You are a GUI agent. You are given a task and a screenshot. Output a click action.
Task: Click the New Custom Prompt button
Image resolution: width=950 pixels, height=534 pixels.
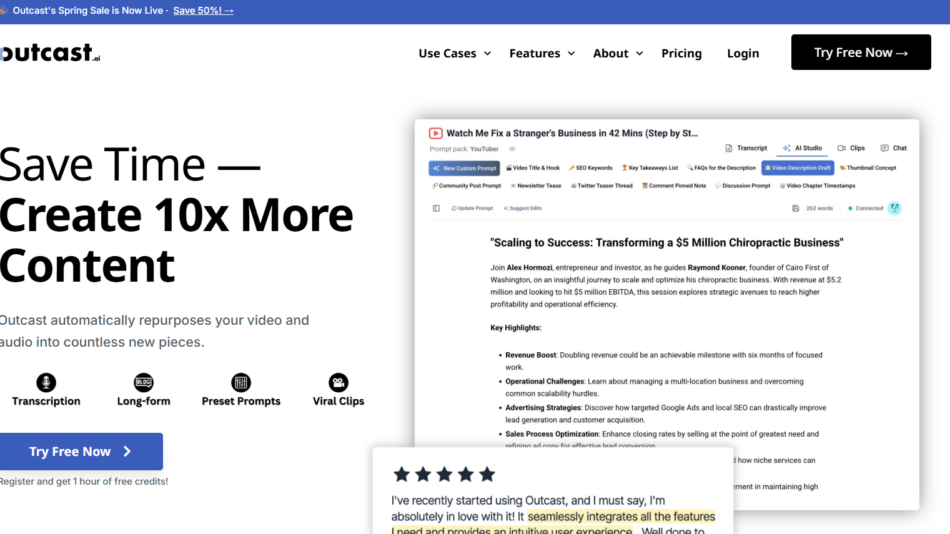pyautogui.click(x=464, y=168)
